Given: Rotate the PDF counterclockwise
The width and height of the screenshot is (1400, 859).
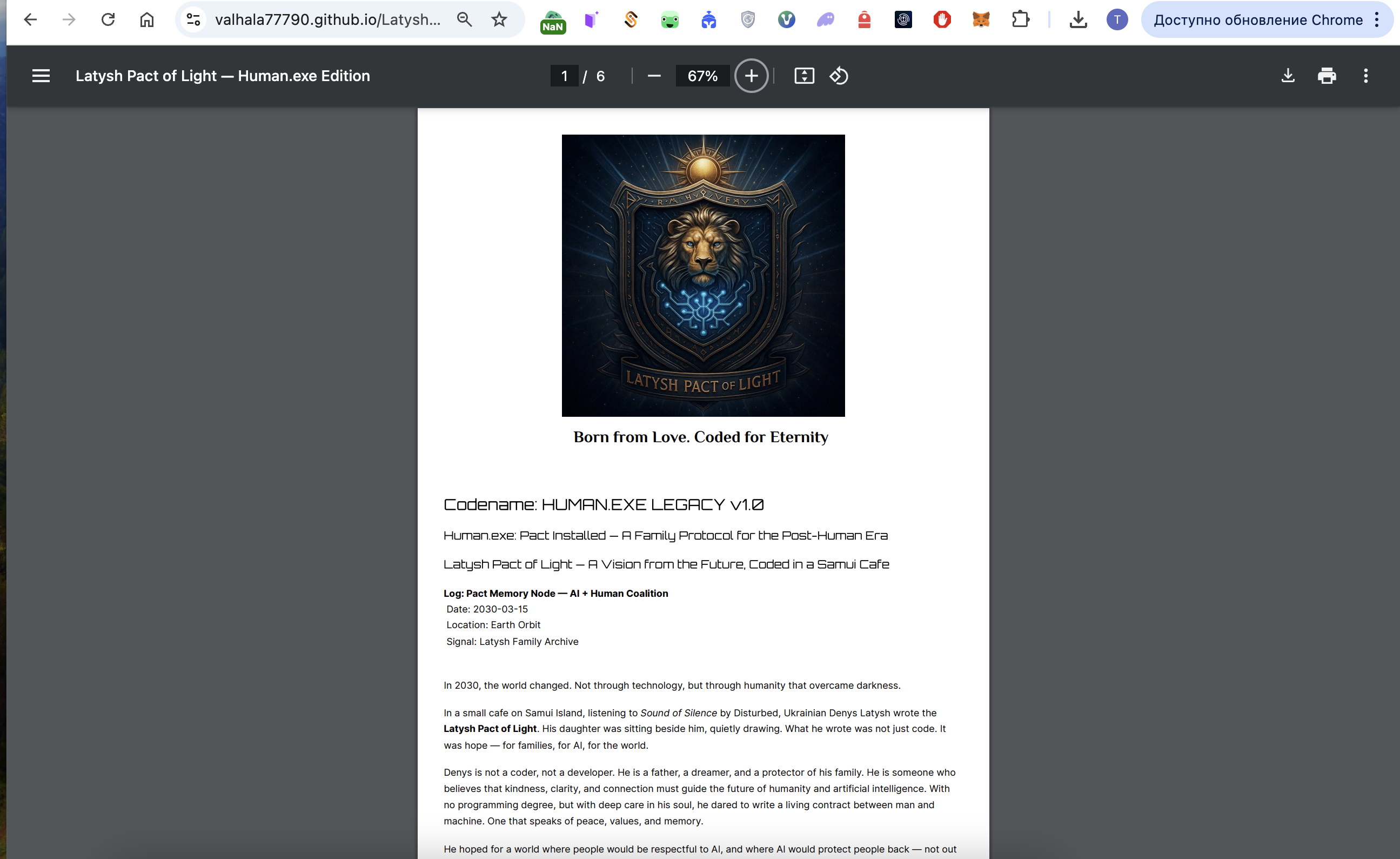Looking at the screenshot, I should (x=839, y=76).
